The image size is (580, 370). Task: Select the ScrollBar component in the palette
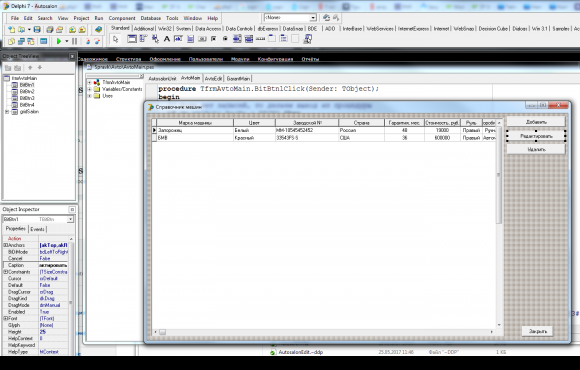(260, 39)
